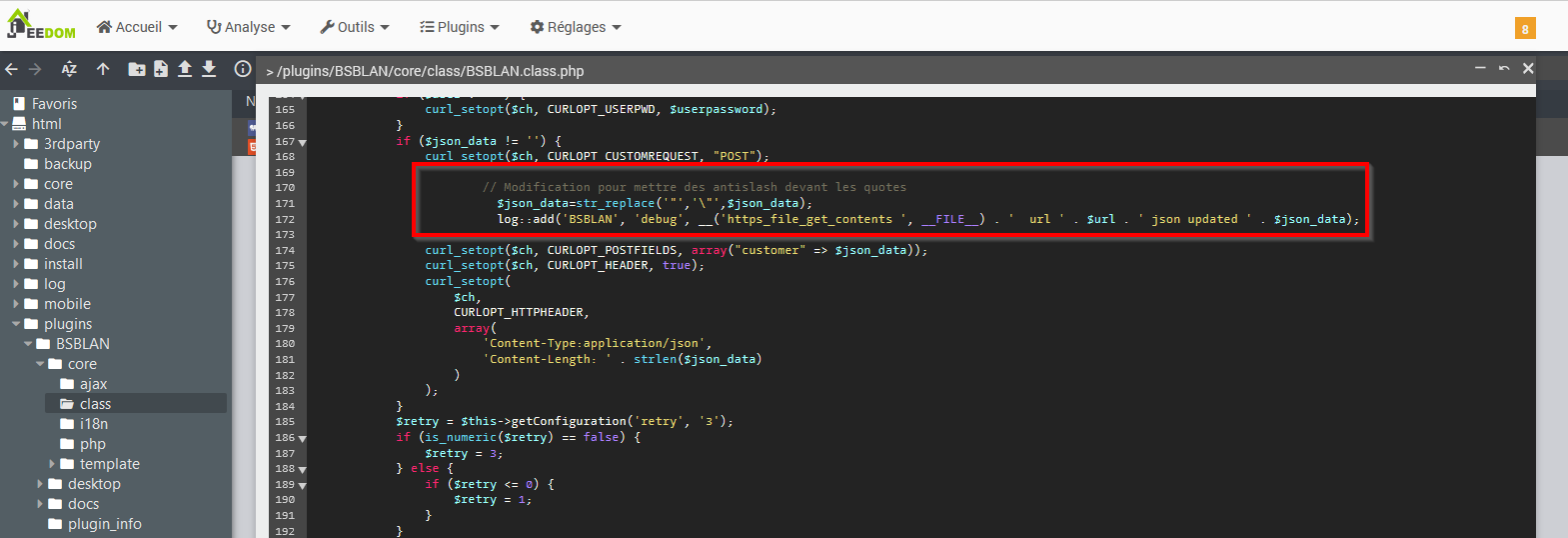Collapse the plugins folder in tree
This screenshot has width=1568, height=538.
tap(16, 324)
